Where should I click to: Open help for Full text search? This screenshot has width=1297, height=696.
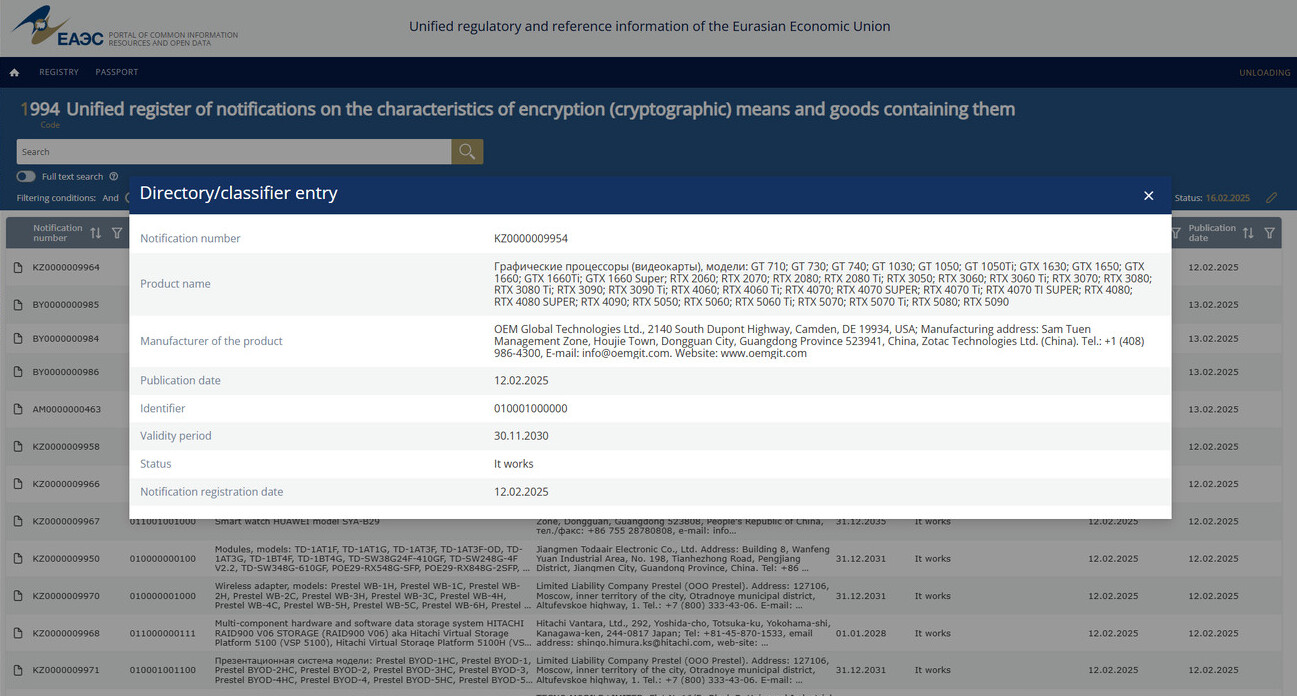[x=114, y=177]
